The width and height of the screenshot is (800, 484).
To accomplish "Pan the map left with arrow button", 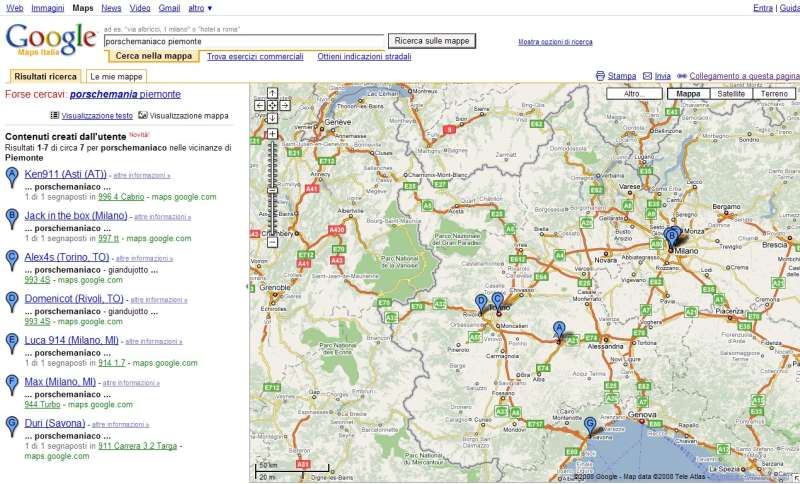I will click(260, 106).
